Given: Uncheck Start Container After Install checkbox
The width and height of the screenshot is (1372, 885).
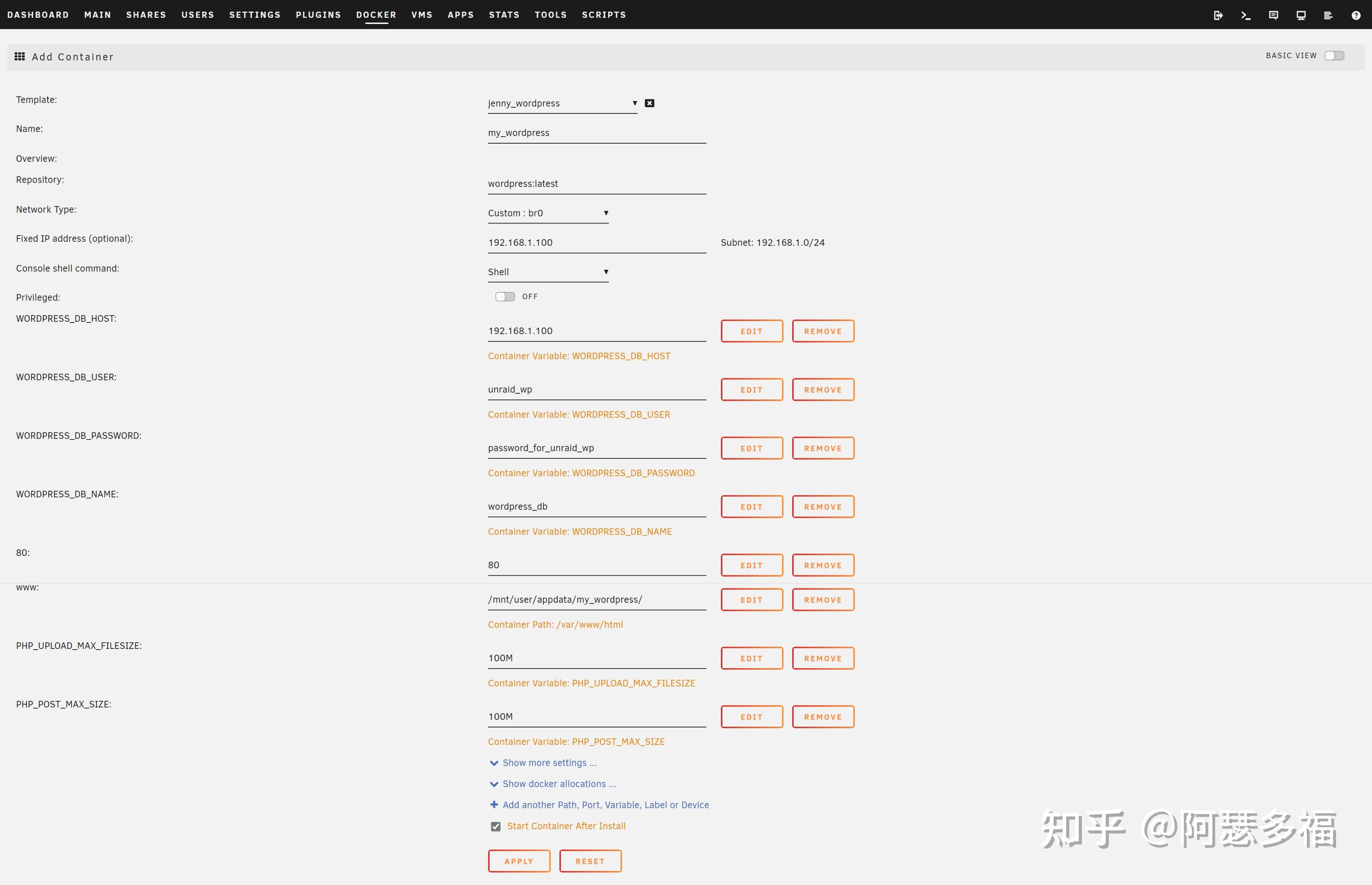Looking at the screenshot, I should 495,827.
